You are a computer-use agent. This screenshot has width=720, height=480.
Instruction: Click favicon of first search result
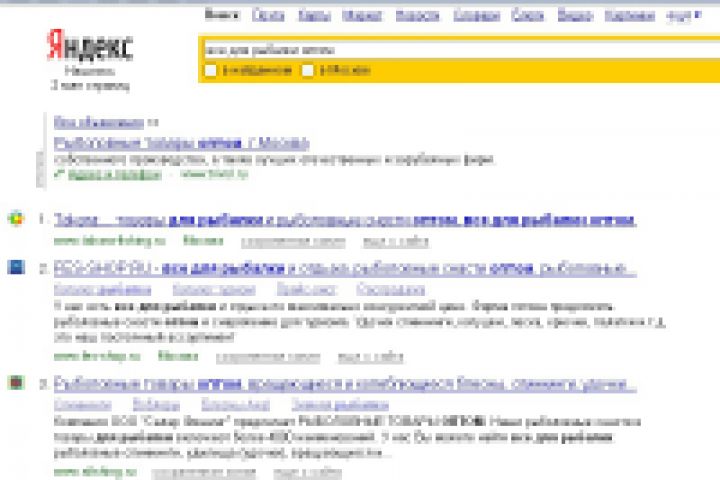(x=16, y=218)
